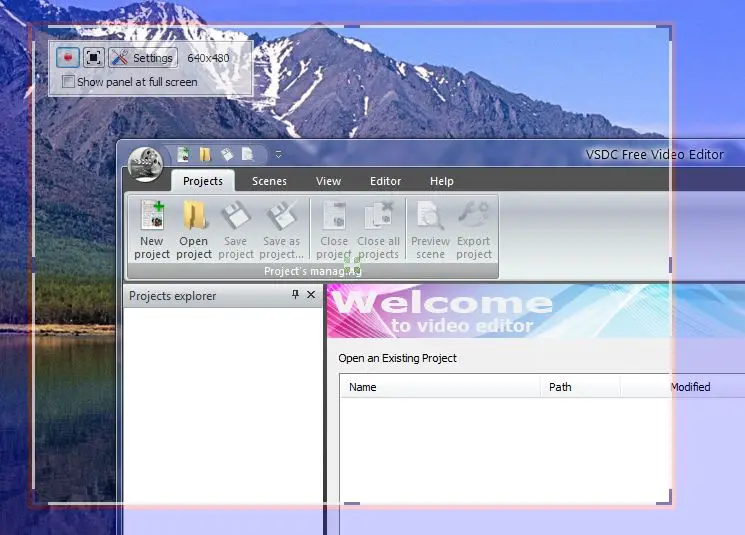This screenshot has width=745, height=535.
Task: Click Save project quick access icon
Action: (227, 154)
